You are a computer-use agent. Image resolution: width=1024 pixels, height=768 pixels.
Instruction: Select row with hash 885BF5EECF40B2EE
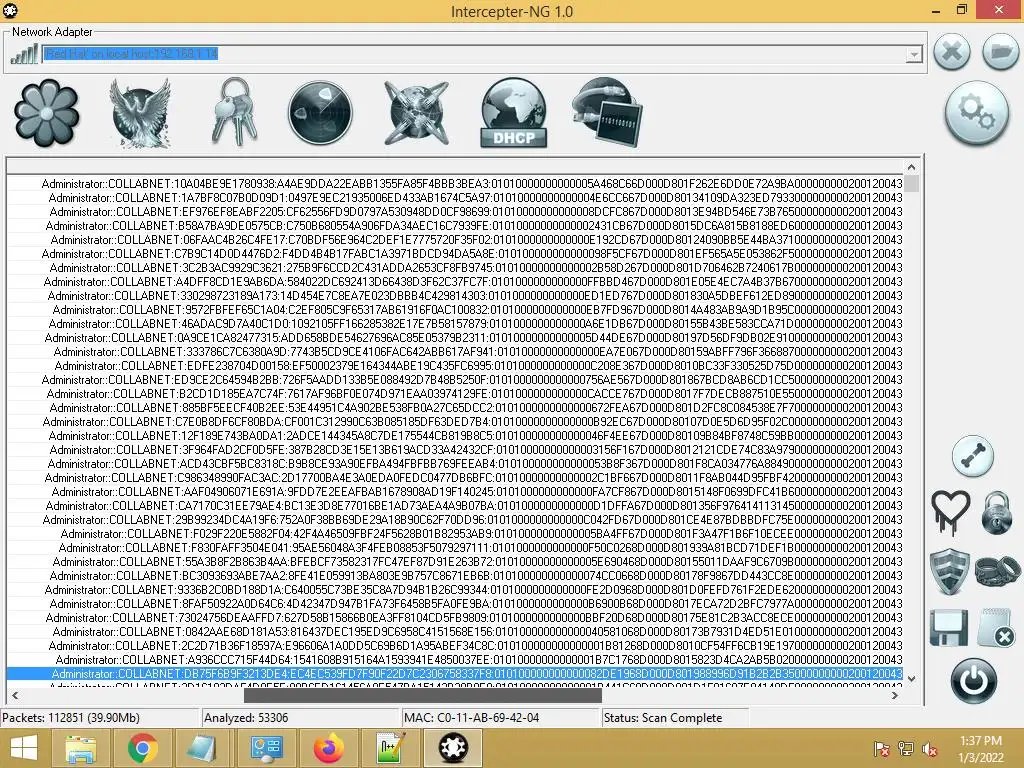point(455,408)
